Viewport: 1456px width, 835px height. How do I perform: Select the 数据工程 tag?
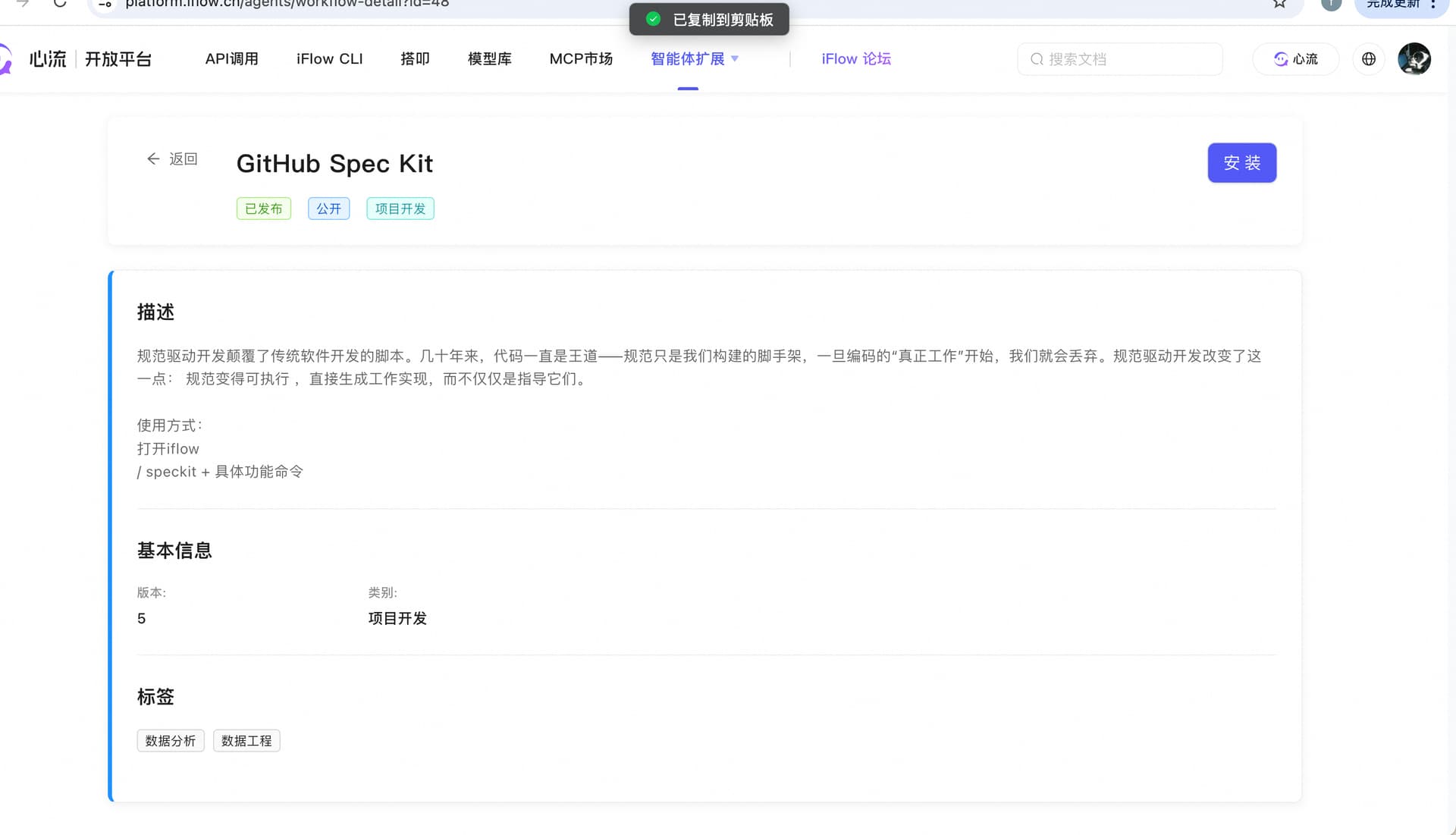(246, 741)
